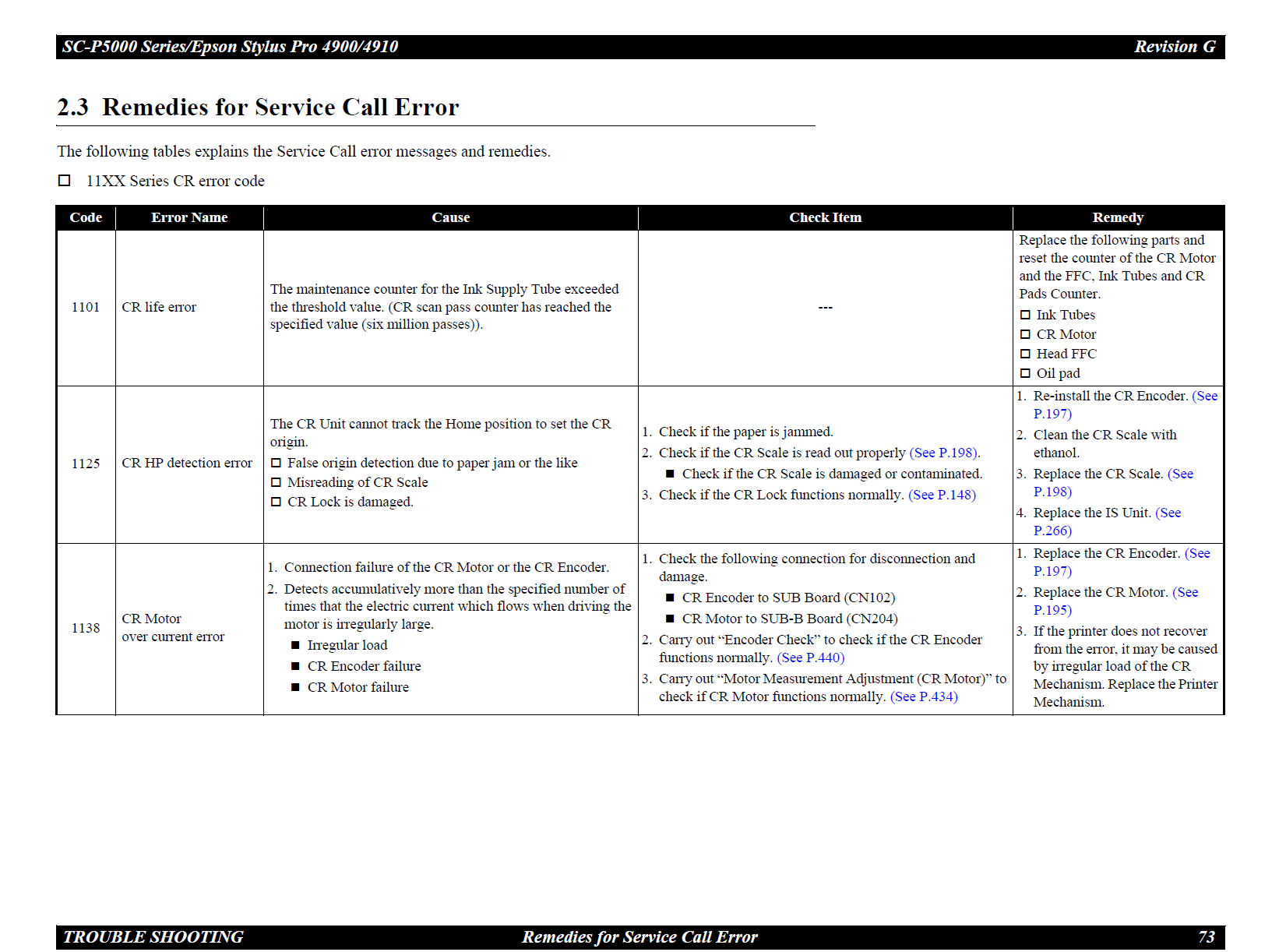Screen dimensions: 1279x952
Task: Check the box next to 'Misreading of CR Scale'
Action: [x=276, y=482]
